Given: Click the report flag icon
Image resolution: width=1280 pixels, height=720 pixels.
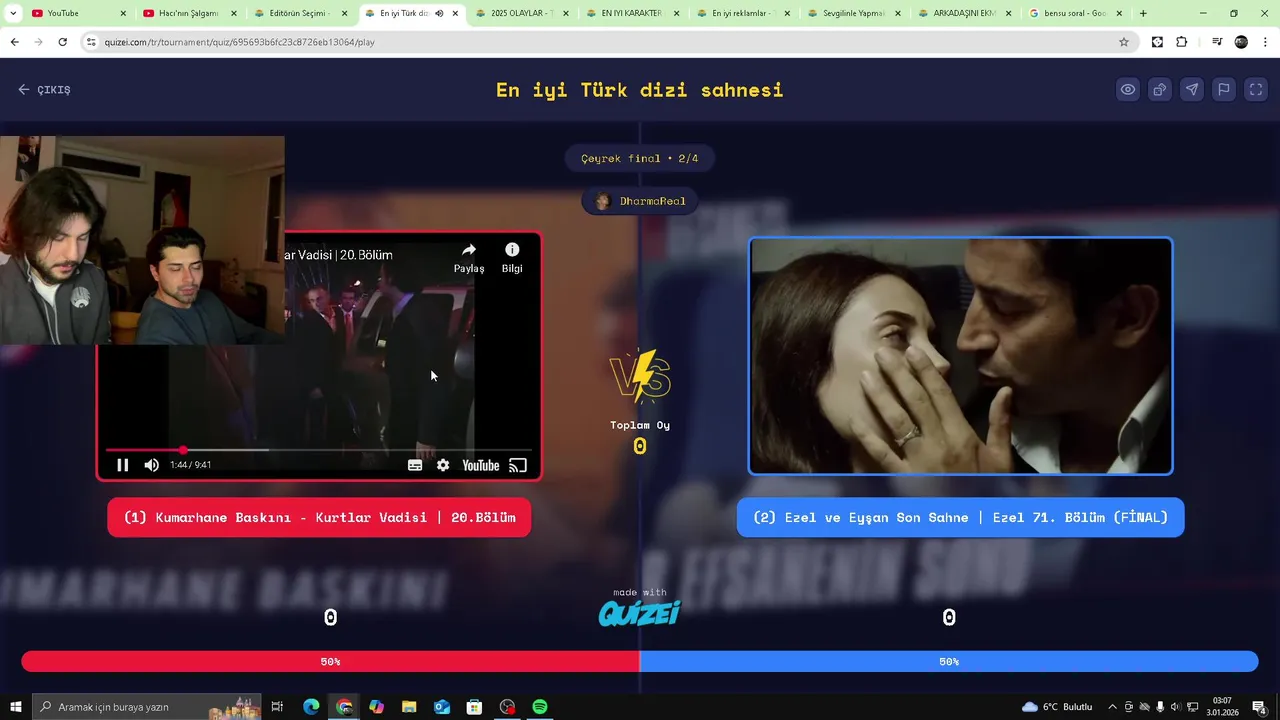Looking at the screenshot, I should point(1224,90).
